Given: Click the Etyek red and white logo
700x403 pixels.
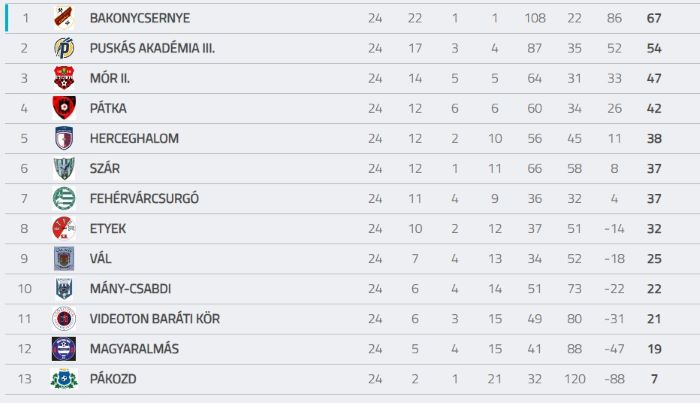Looking at the screenshot, I should (x=64, y=229).
